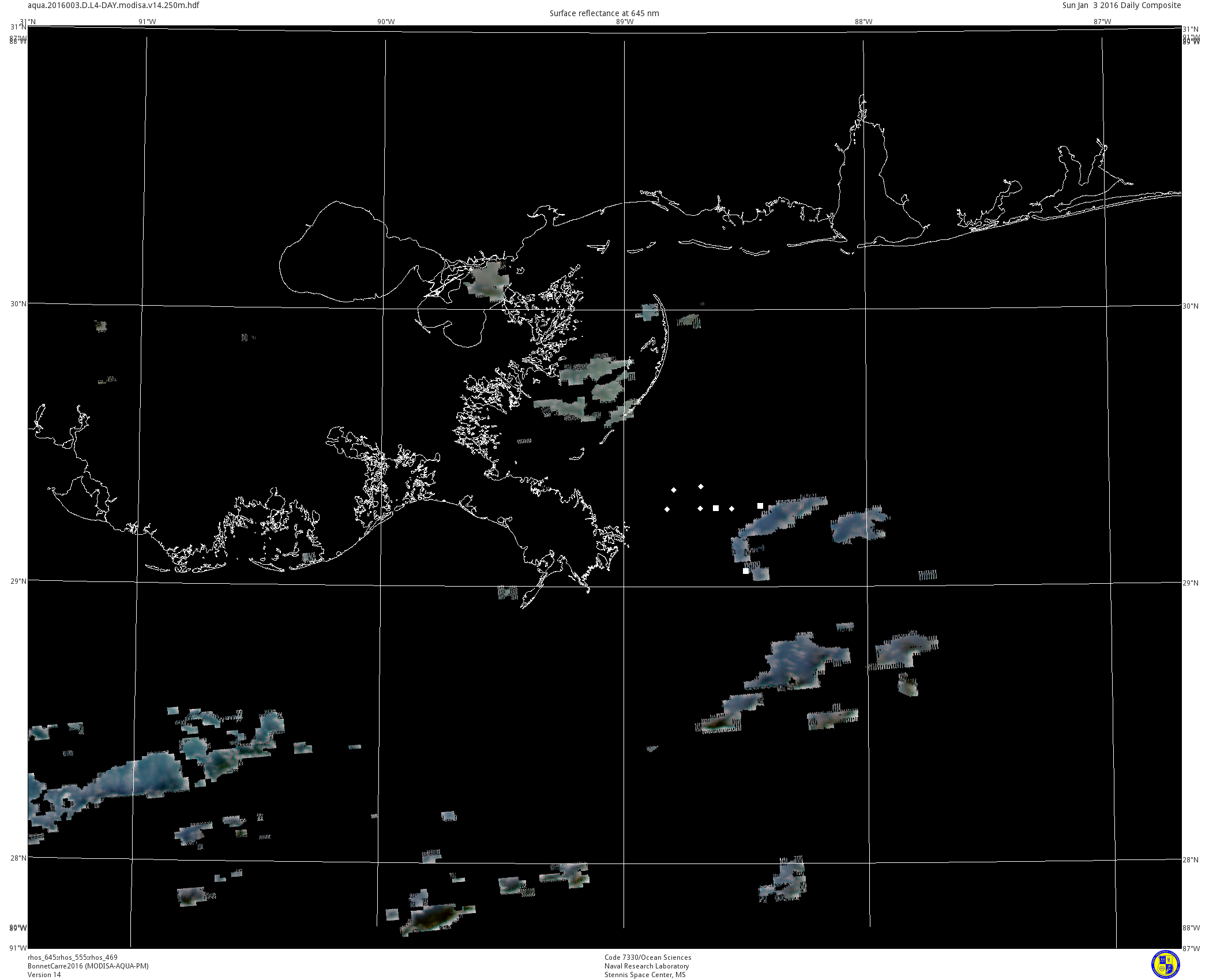Click the easternmost diamond station marker

click(x=732, y=509)
